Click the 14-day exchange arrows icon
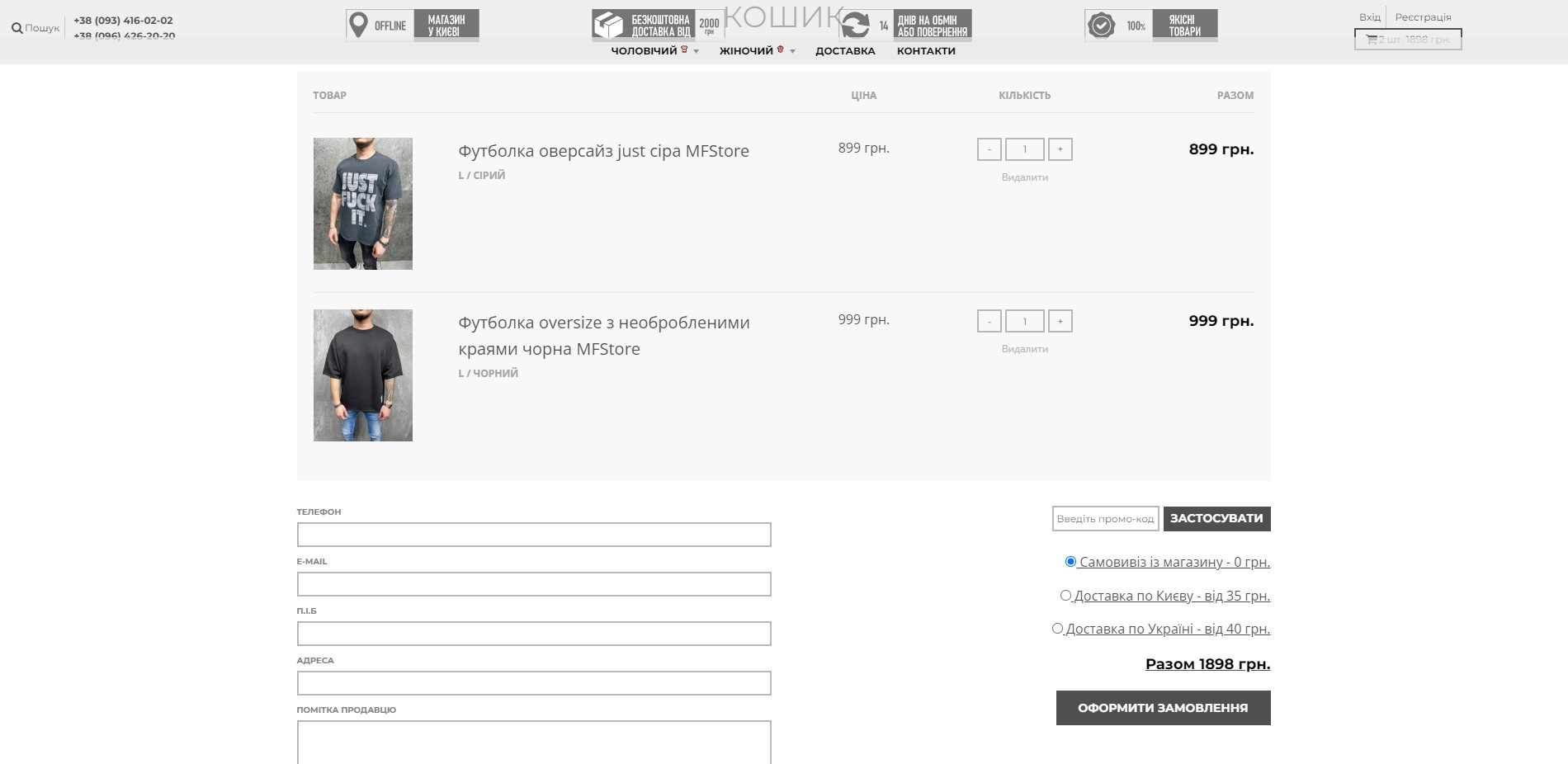This screenshot has height=764, width=1568. click(x=856, y=25)
